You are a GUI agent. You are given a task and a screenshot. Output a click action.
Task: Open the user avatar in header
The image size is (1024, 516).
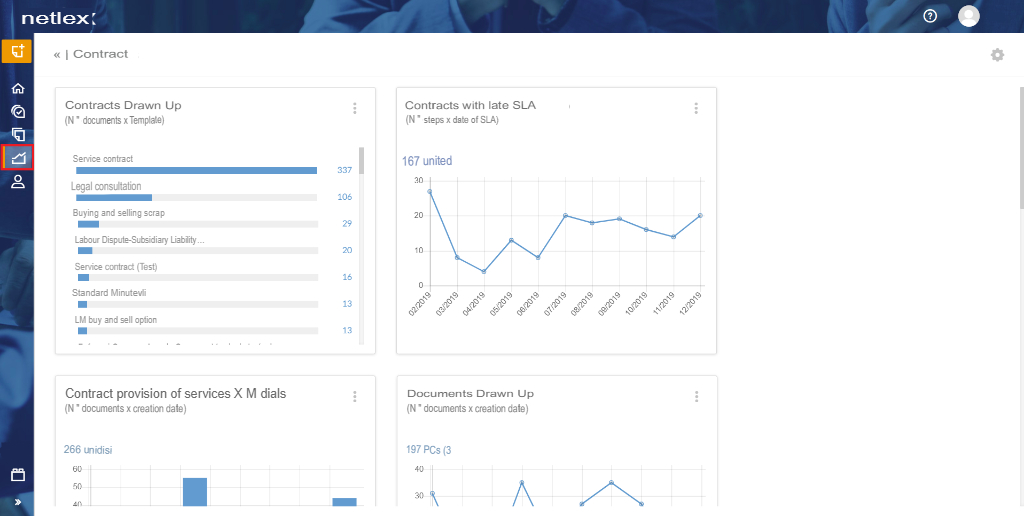point(968,16)
